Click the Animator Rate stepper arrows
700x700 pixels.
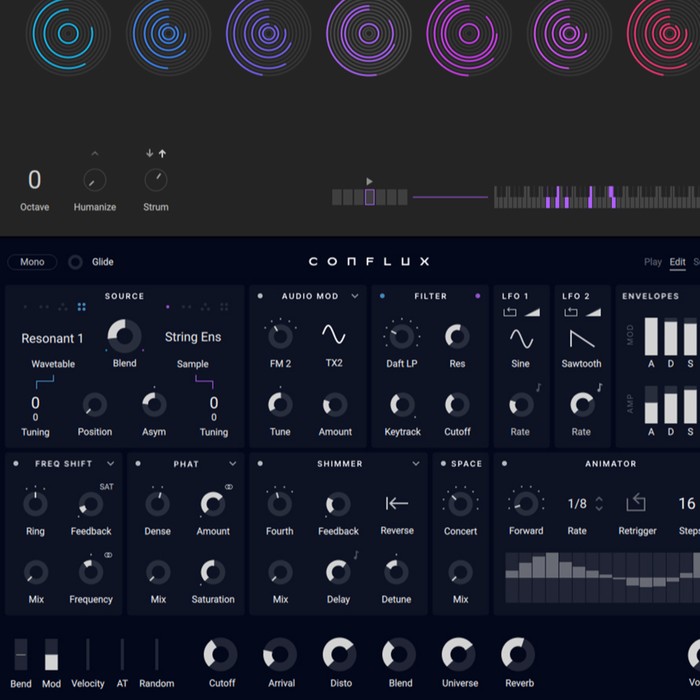click(x=599, y=504)
